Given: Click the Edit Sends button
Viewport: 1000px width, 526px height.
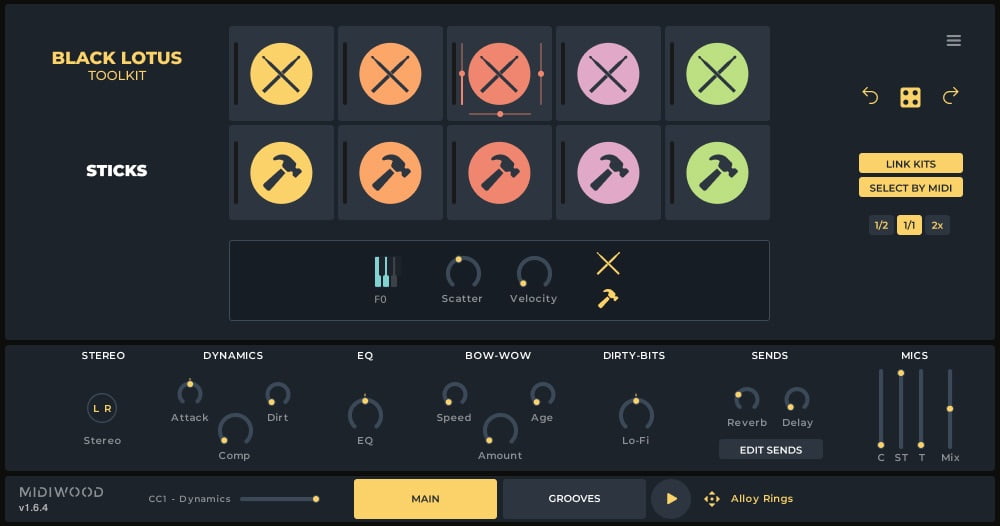Looking at the screenshot, I should click(770, 450).
